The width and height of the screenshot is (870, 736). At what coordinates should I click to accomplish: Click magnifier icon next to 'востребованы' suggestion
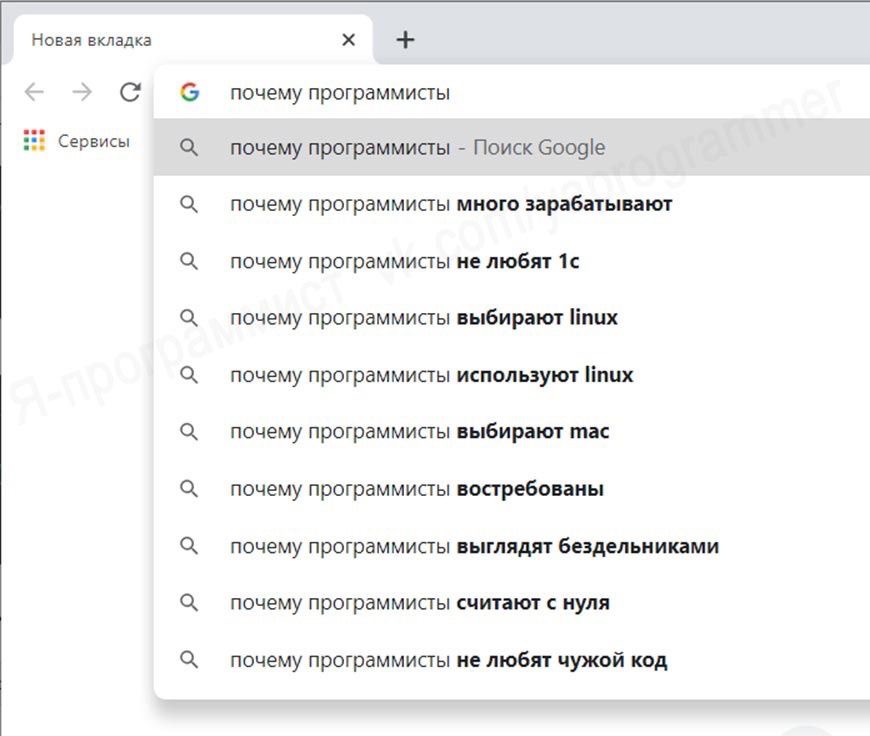[x=189, y=489]
